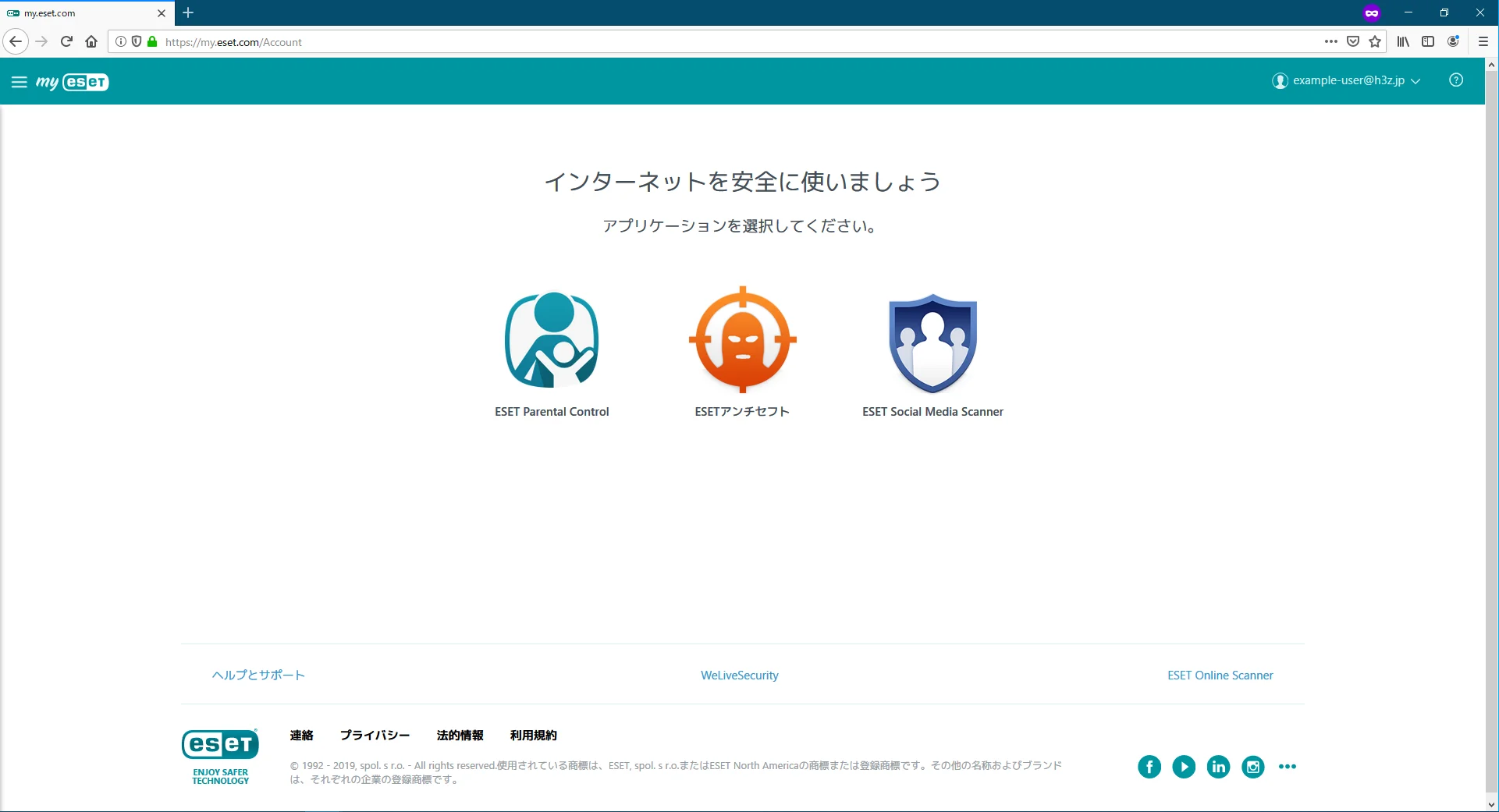Click the help question mark icon in header
The width and height of the screenshot is (1499, 812).
coord(1455,80)
